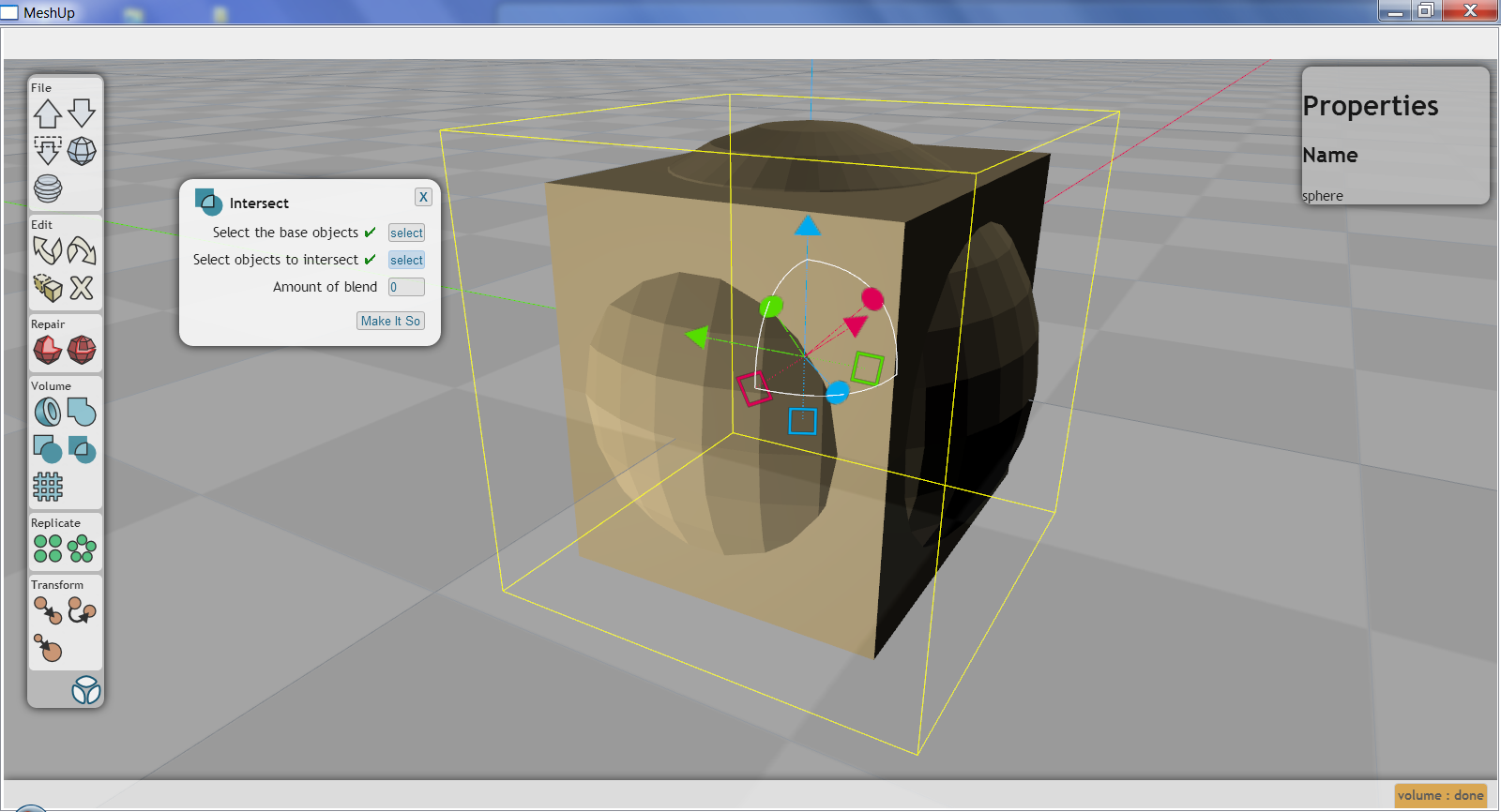Click the red square scale handle
The image size is (1501, 812).
click(753, 388)
